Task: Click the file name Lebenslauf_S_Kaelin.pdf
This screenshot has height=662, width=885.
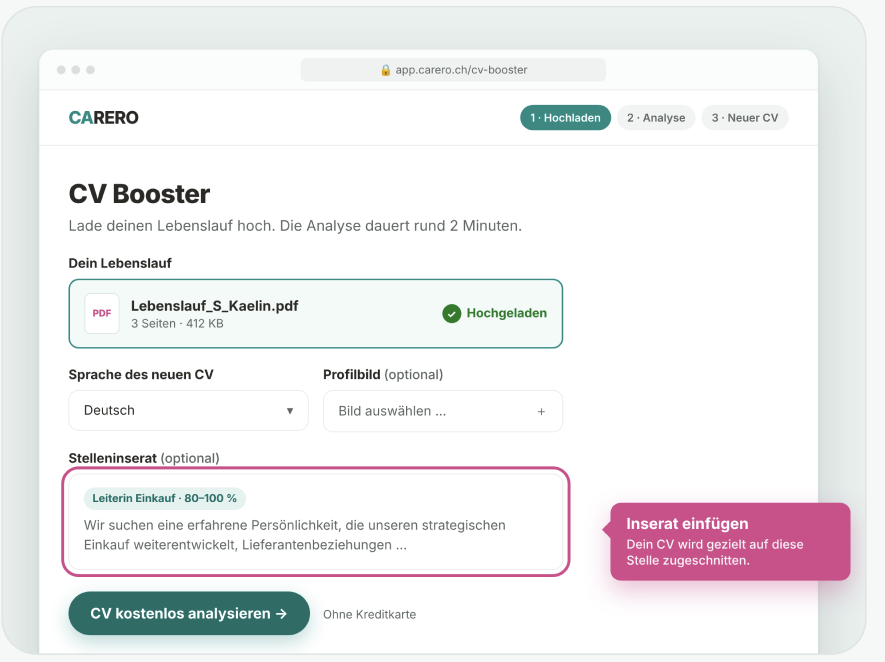Action: click(214, 306)
